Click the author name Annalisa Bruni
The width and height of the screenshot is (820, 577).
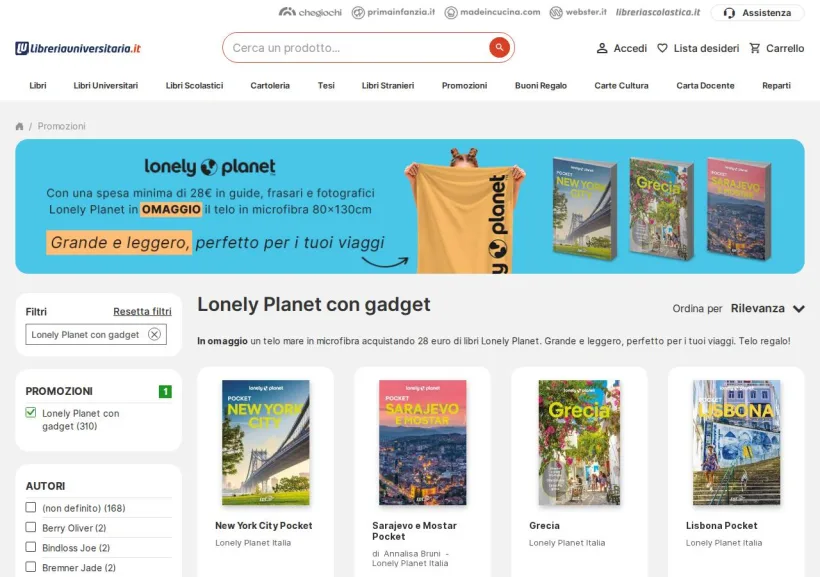coord(412,553)
